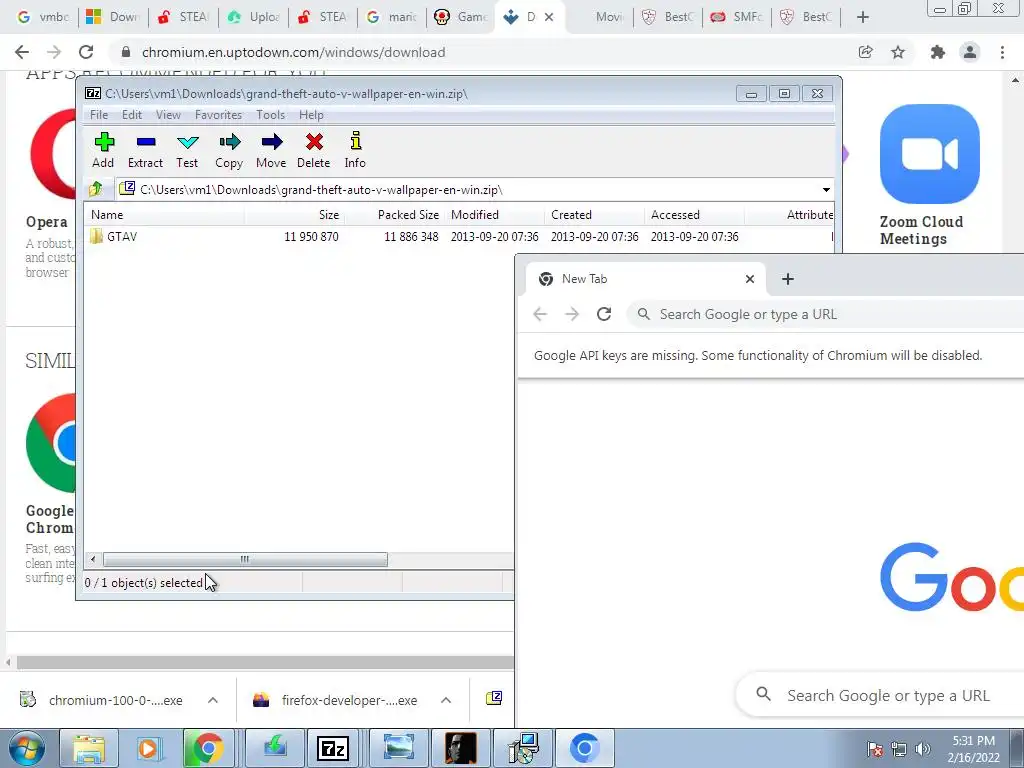Open the Chrome profile avatar

(970, 52)
